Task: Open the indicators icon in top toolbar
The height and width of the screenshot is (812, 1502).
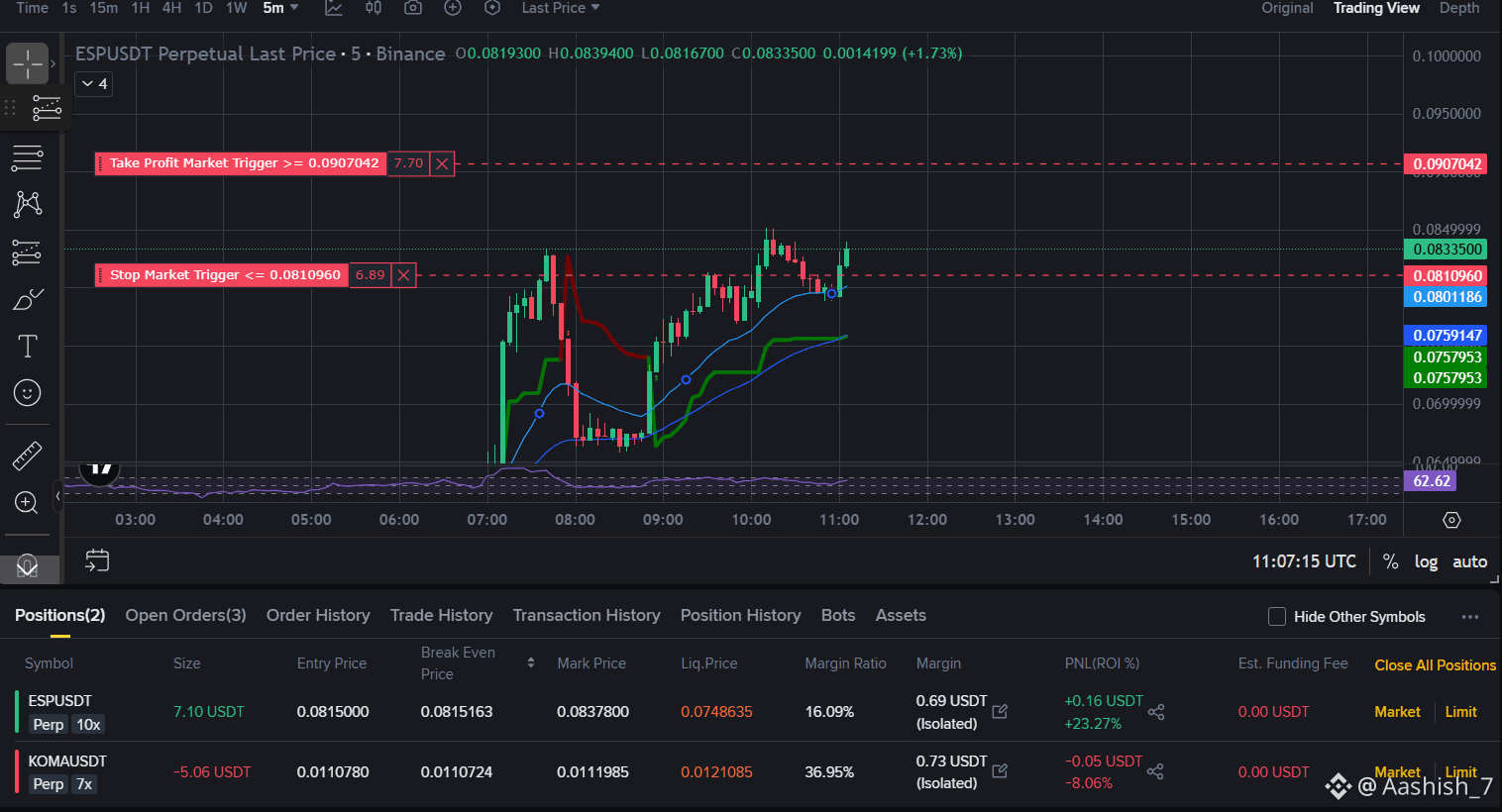Action: point(334,8)
